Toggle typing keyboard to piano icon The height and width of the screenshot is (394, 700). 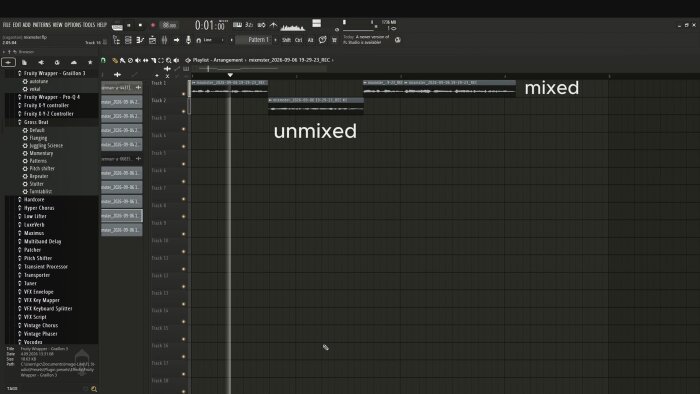(x=238, y=25)
